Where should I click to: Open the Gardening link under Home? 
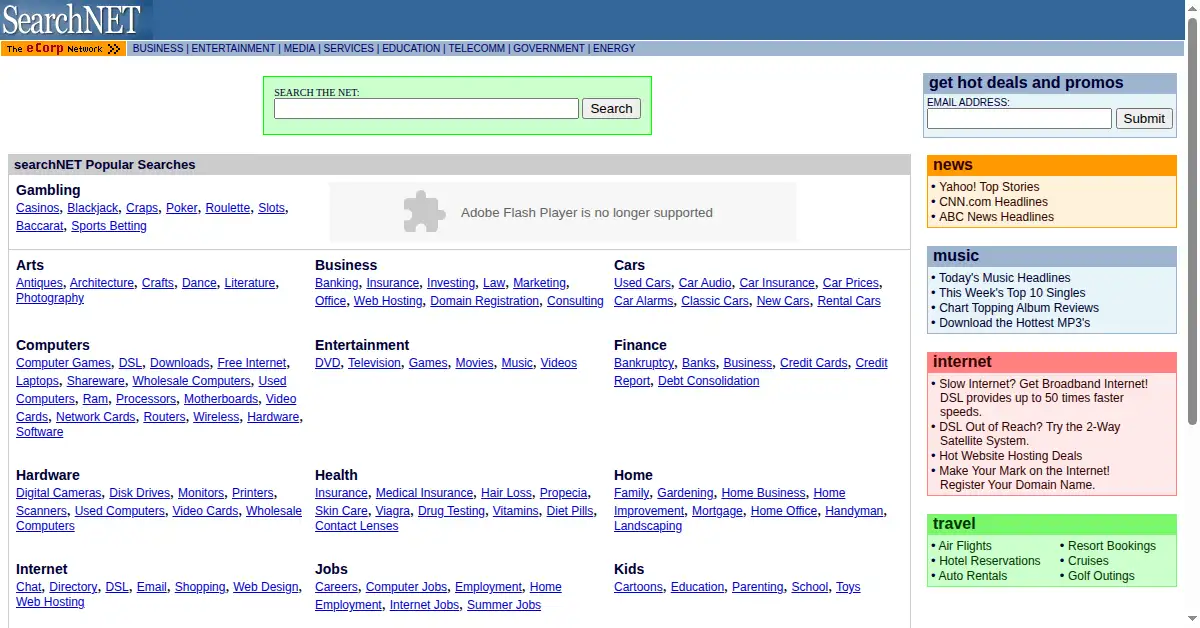click(x=685, y=493)
